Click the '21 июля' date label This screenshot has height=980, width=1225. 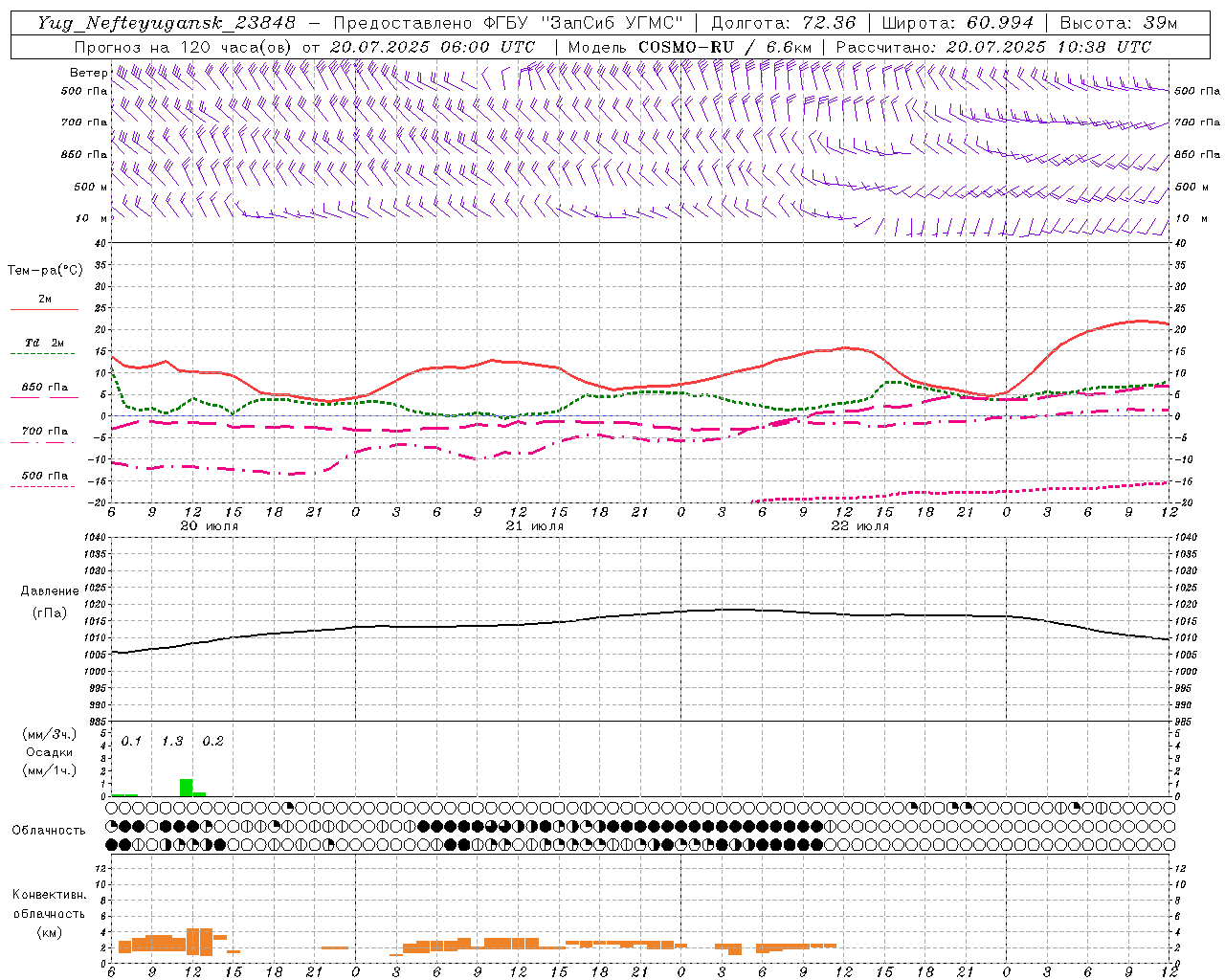click(535, 526)
